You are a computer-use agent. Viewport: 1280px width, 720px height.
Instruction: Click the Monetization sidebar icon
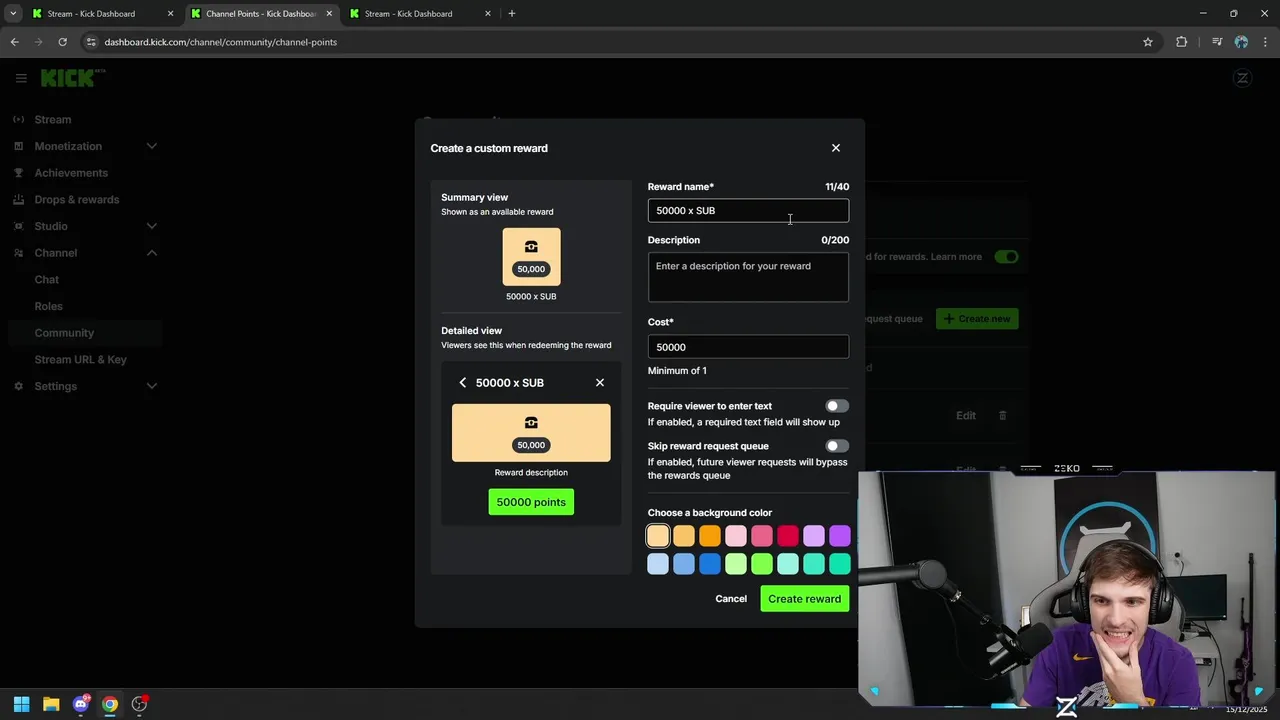pyautogui.click(x=18, y=146)
